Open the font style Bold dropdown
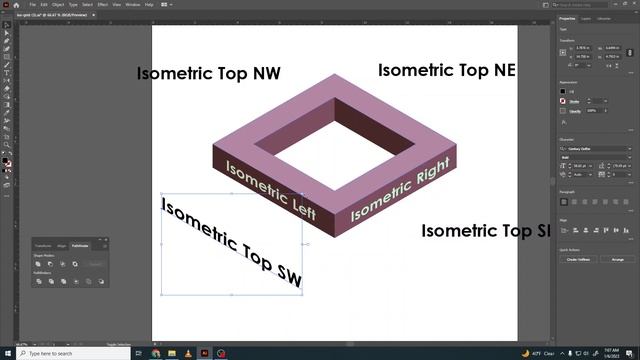The image size is (640, 360). tap(630, 157)
